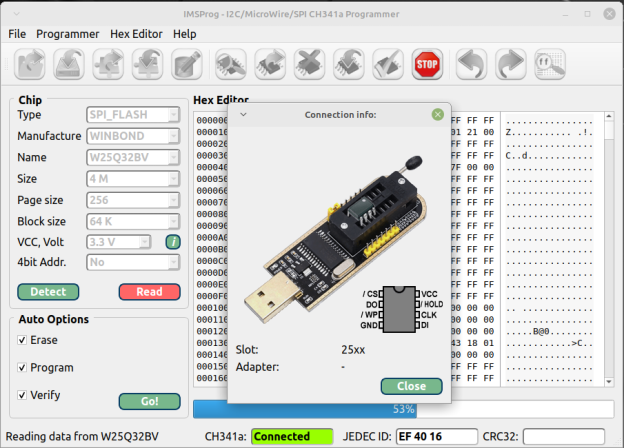Viewport: 624px width, 448px height.
Task: Click the green info icon beside VCC
Action: pos(173,242)
